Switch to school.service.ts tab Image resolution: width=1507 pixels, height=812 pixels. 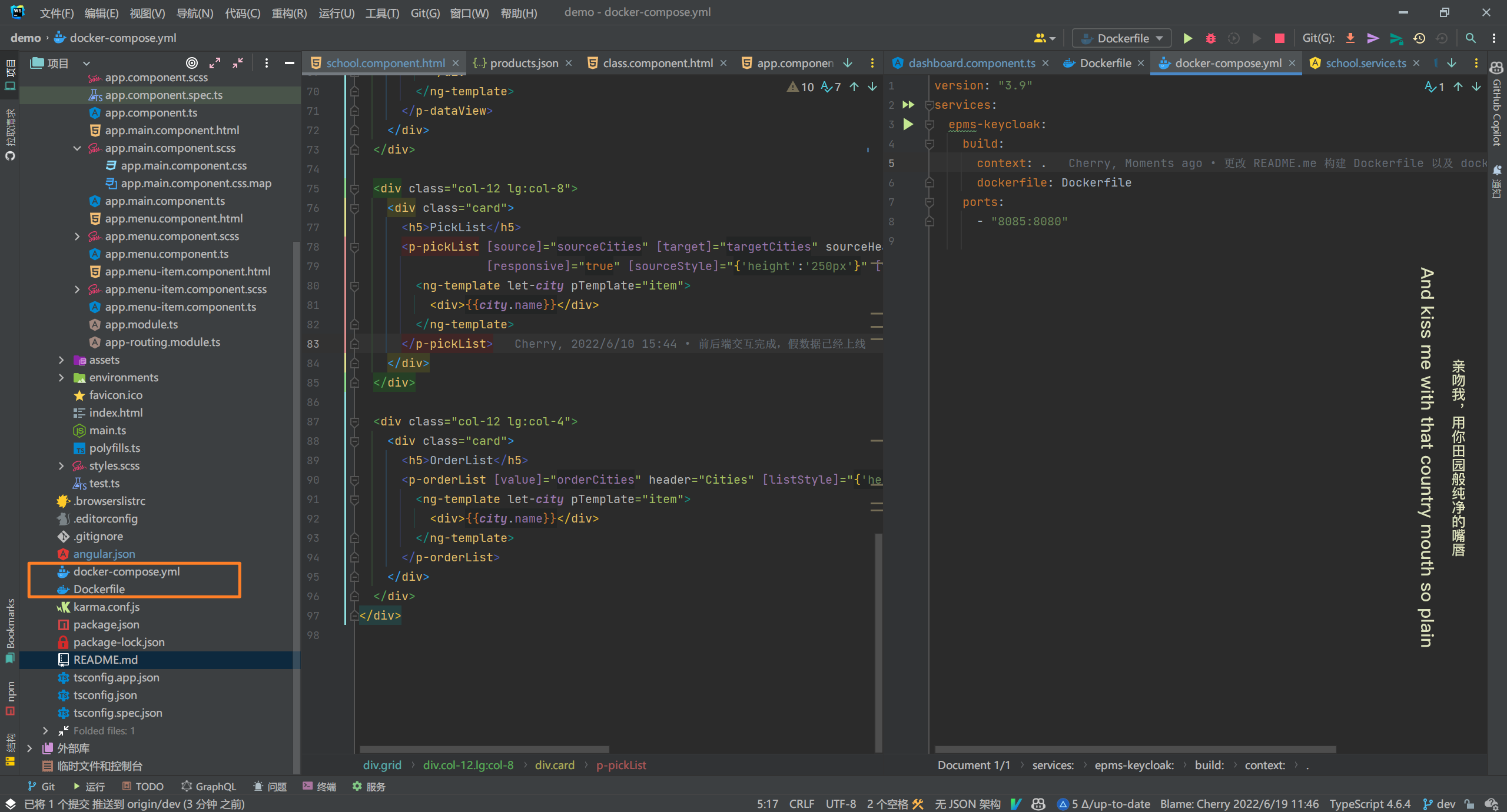coord(1365,63)
